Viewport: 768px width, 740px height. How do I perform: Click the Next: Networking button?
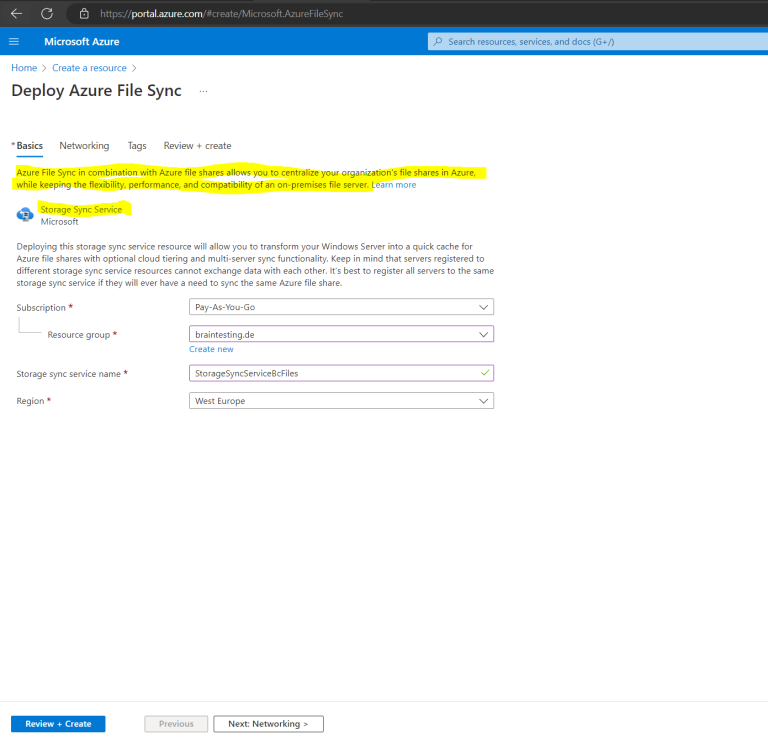268,724
